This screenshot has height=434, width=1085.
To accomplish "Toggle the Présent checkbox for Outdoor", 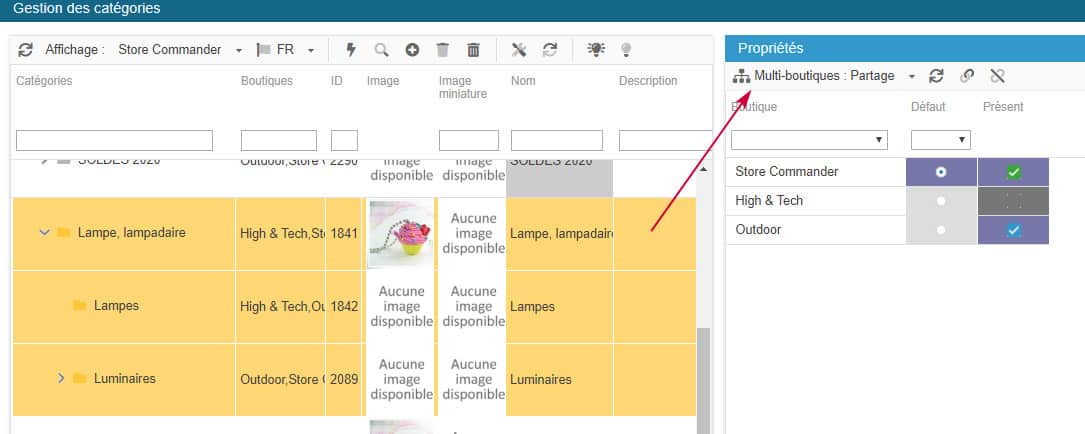I will click(x=1013, y=230).
